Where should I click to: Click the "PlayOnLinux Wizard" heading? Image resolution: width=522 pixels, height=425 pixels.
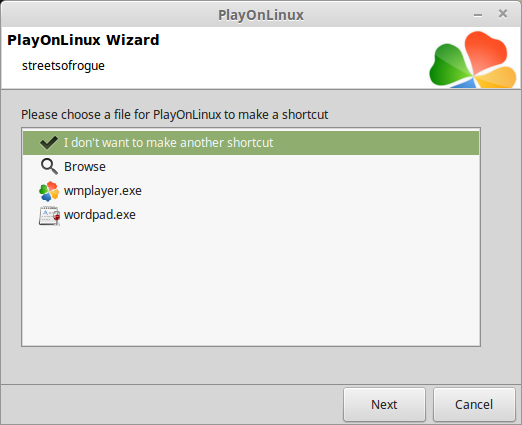(x=83, y=40)
